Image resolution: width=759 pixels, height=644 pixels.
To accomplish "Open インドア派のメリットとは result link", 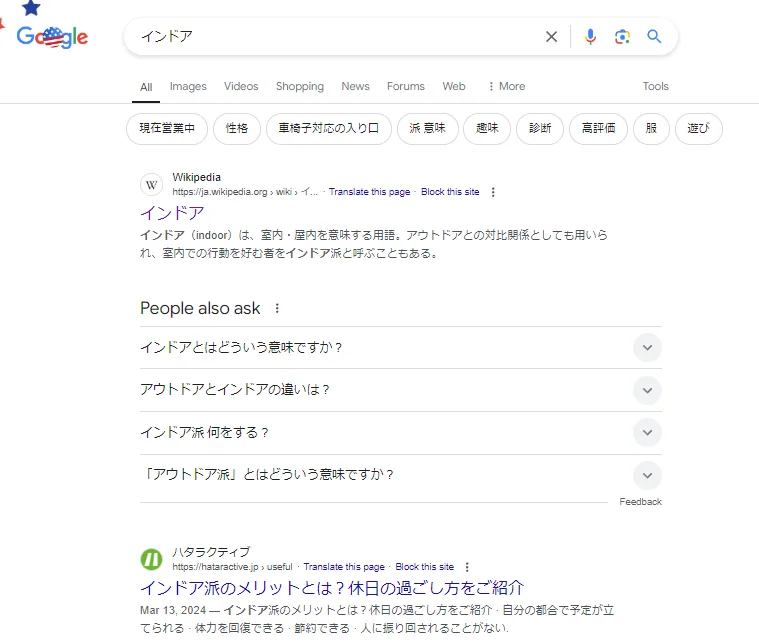I will coord(332,588).
